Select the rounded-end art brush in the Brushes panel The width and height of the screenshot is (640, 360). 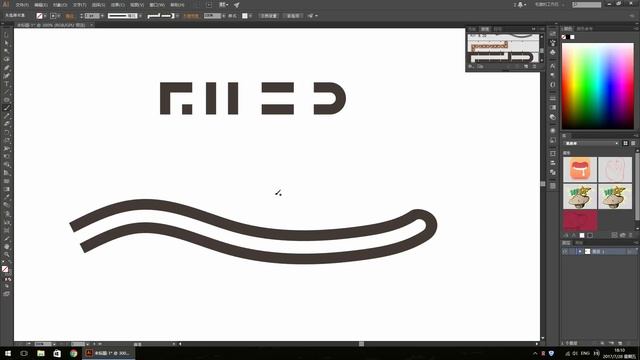pyautogui.click(x=502, y=57)
